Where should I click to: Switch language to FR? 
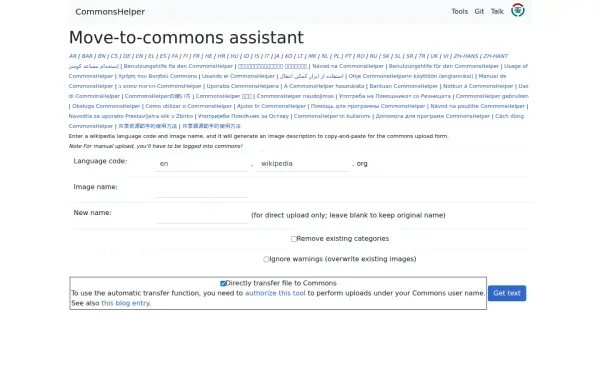tap(196, 56)
